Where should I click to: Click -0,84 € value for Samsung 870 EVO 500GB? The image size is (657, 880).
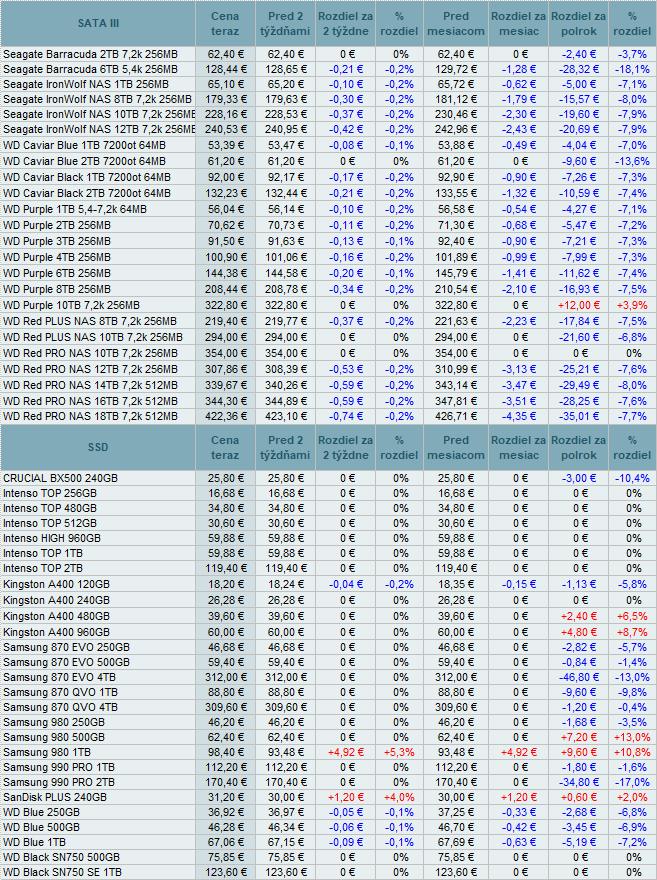[579, 663]
